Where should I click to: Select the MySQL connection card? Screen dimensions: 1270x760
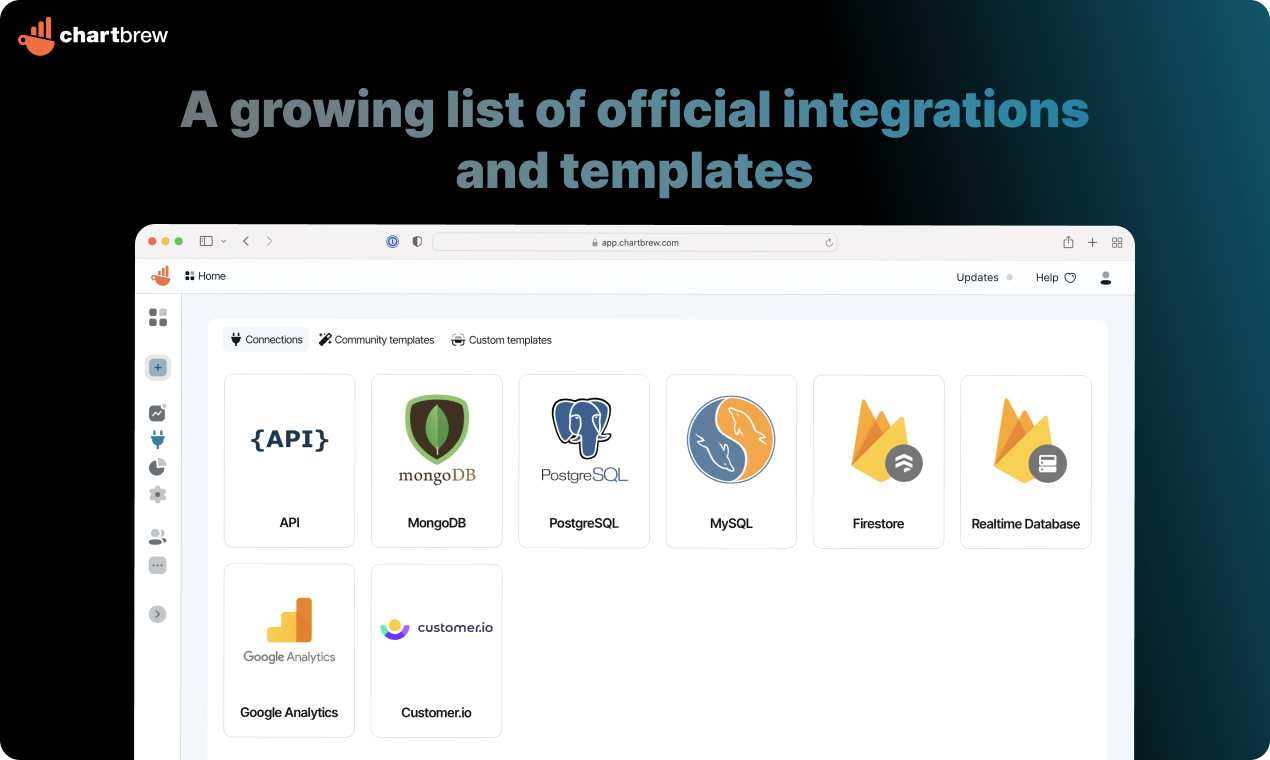(731, 461)
